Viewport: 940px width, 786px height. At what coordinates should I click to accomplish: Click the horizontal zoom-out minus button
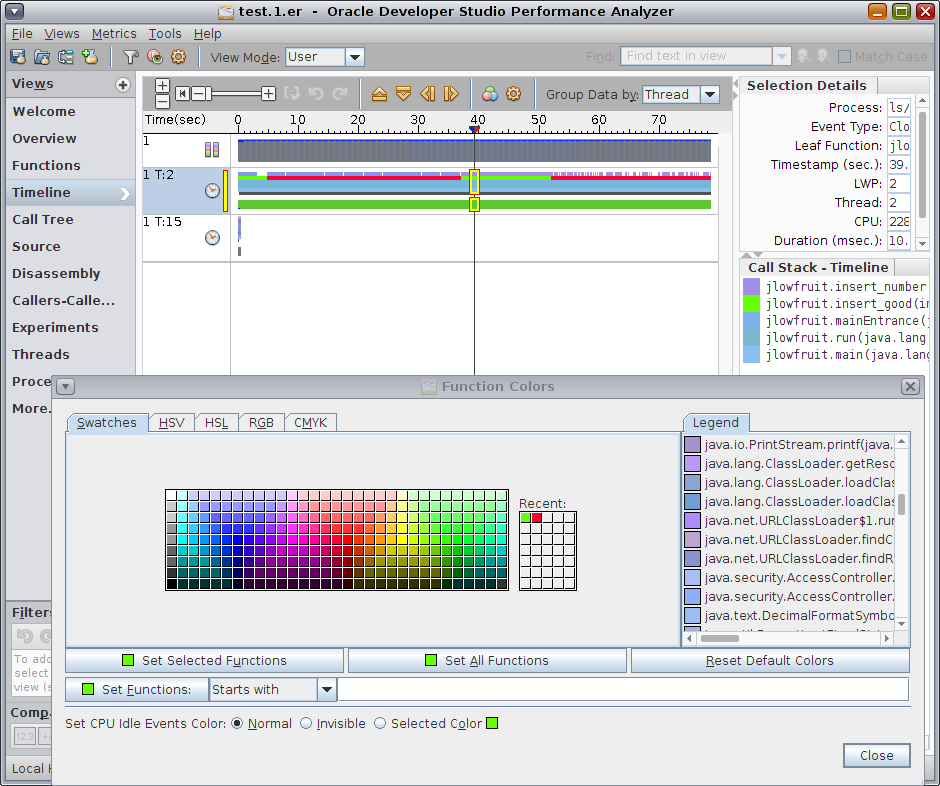point(198,94)
